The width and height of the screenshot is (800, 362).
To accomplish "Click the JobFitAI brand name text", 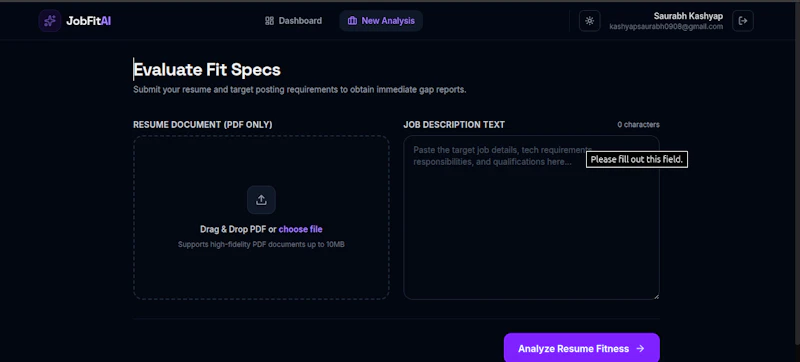I will point(88,21).
